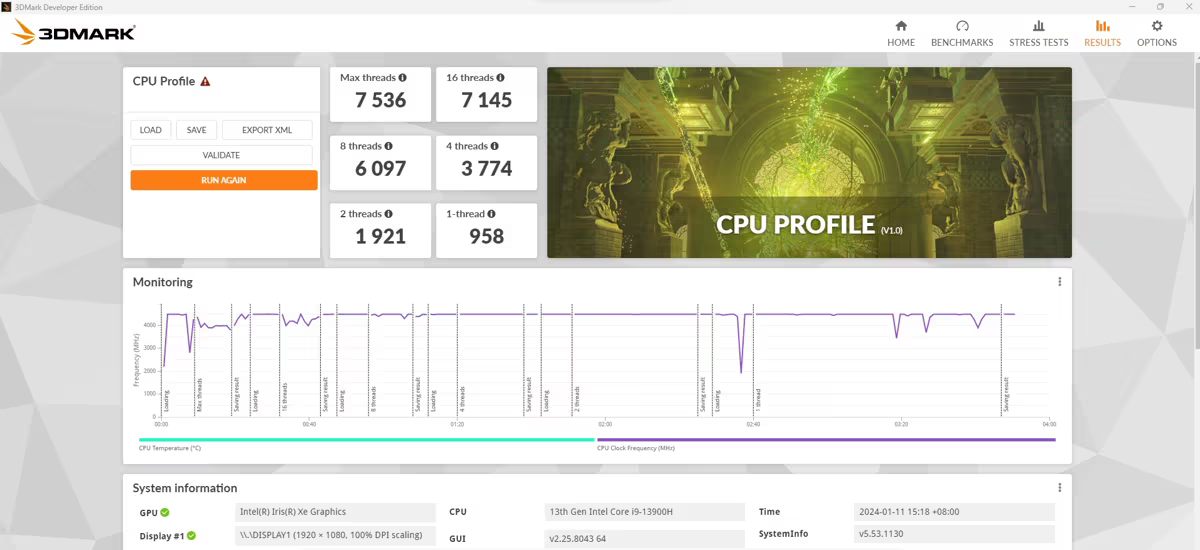The image size is (1200, 550).
Task: Click the 13th Gen Intel Core i9-13900H field
Action: 645,512
